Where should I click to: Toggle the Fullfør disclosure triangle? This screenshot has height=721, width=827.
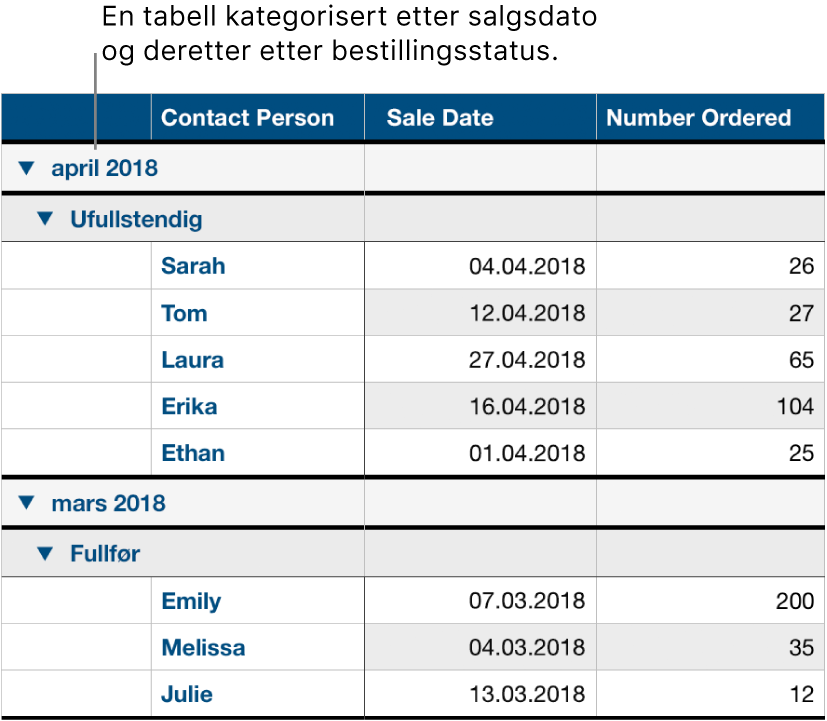(x=44, y=552)
